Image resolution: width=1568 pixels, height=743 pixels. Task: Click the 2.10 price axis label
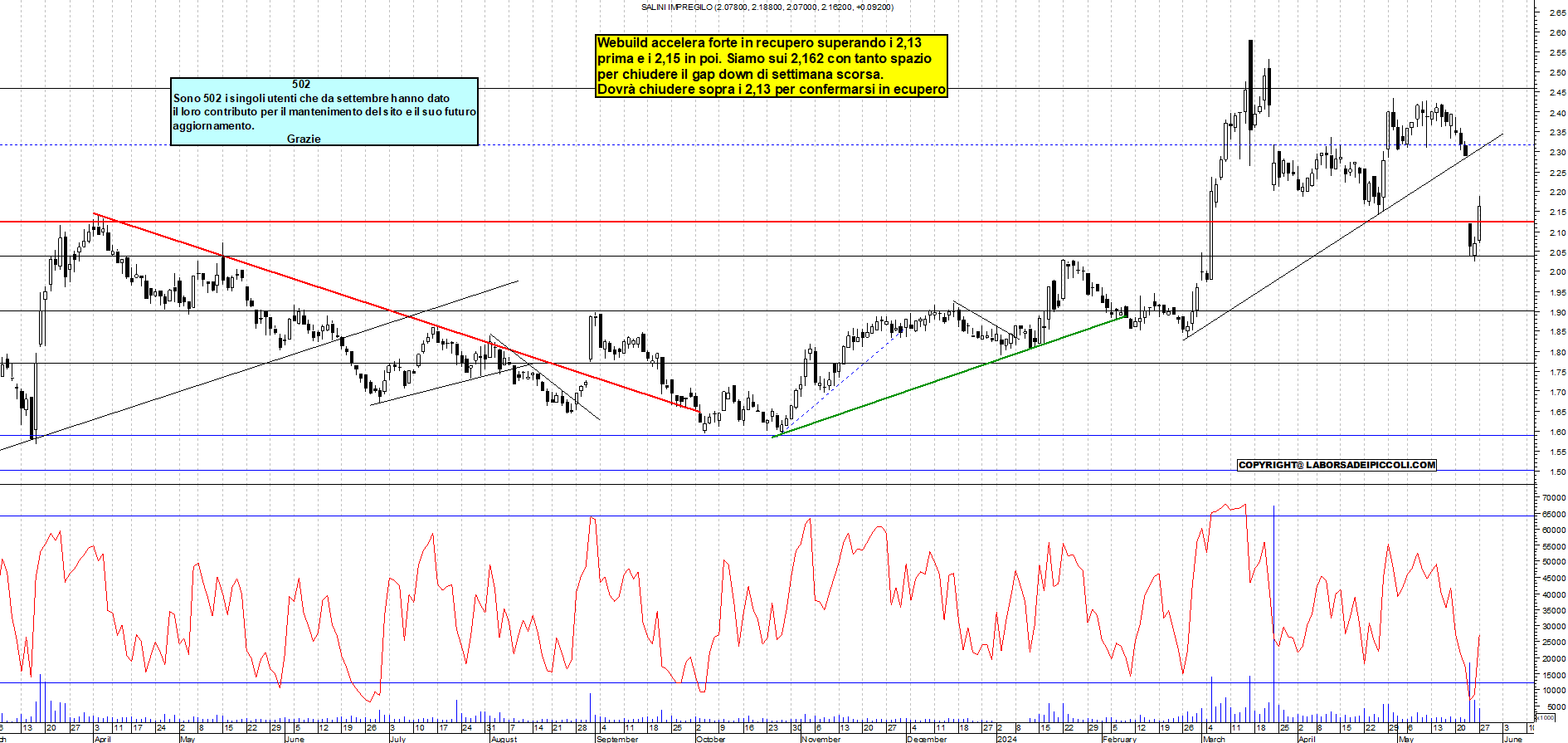(1557, 233)
